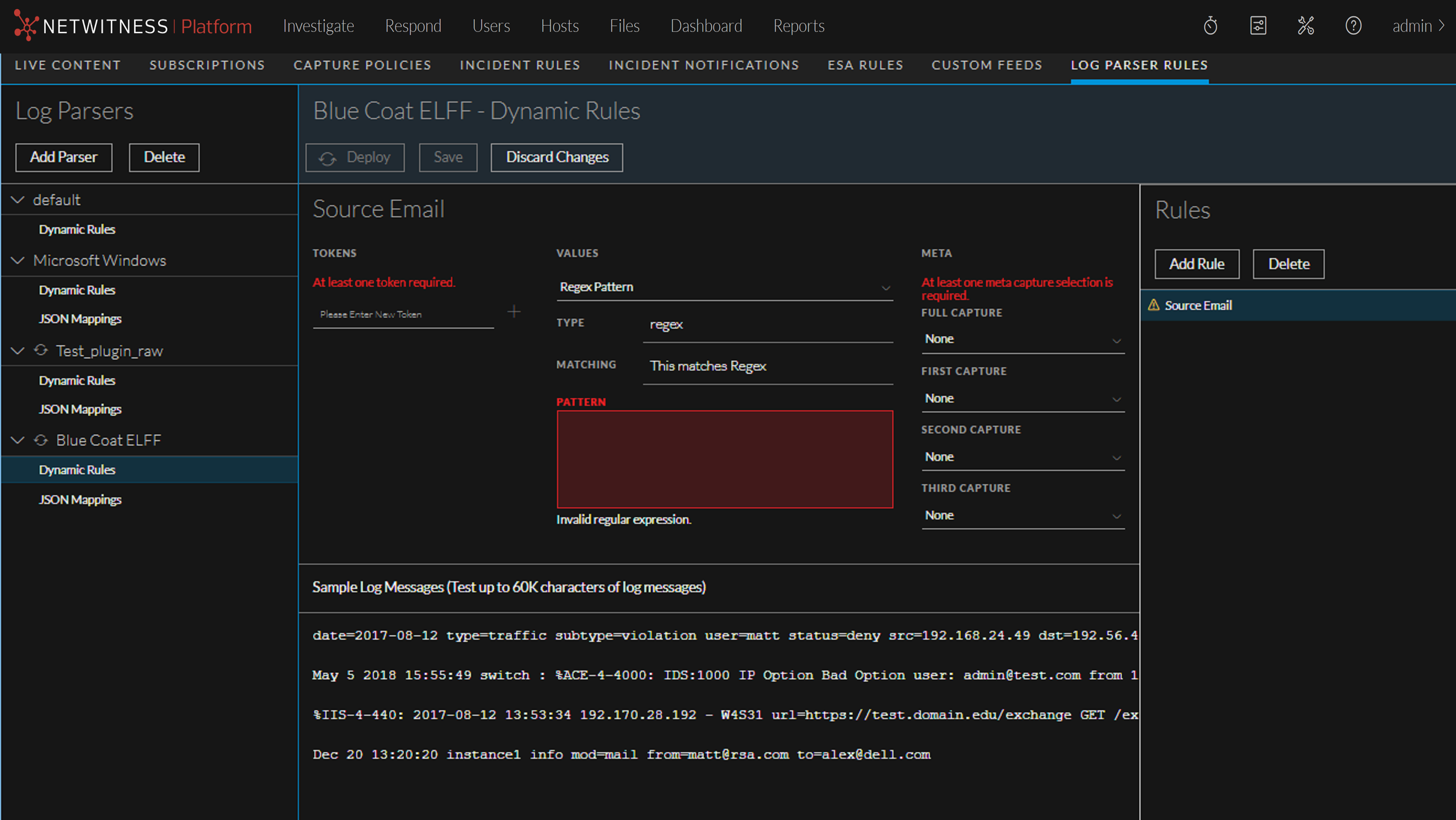Click the red Pattern text area
The height and width of the screenshot is (820, 1456).
tap(724, 459)
